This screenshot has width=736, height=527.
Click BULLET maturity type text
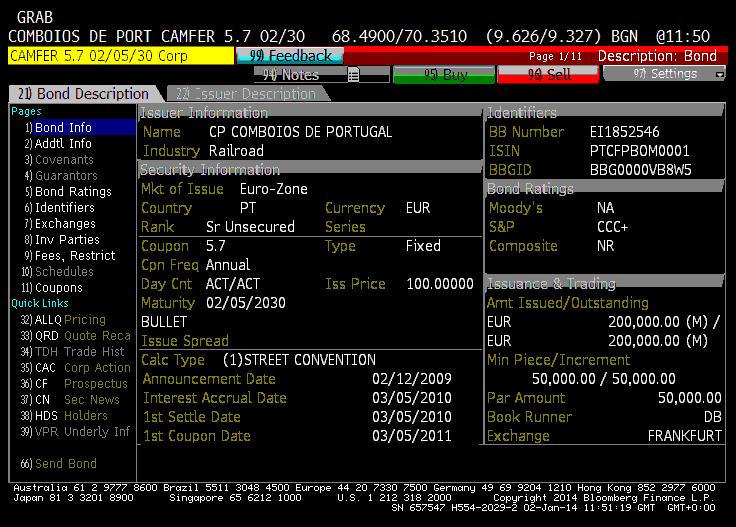click(164, 322)
